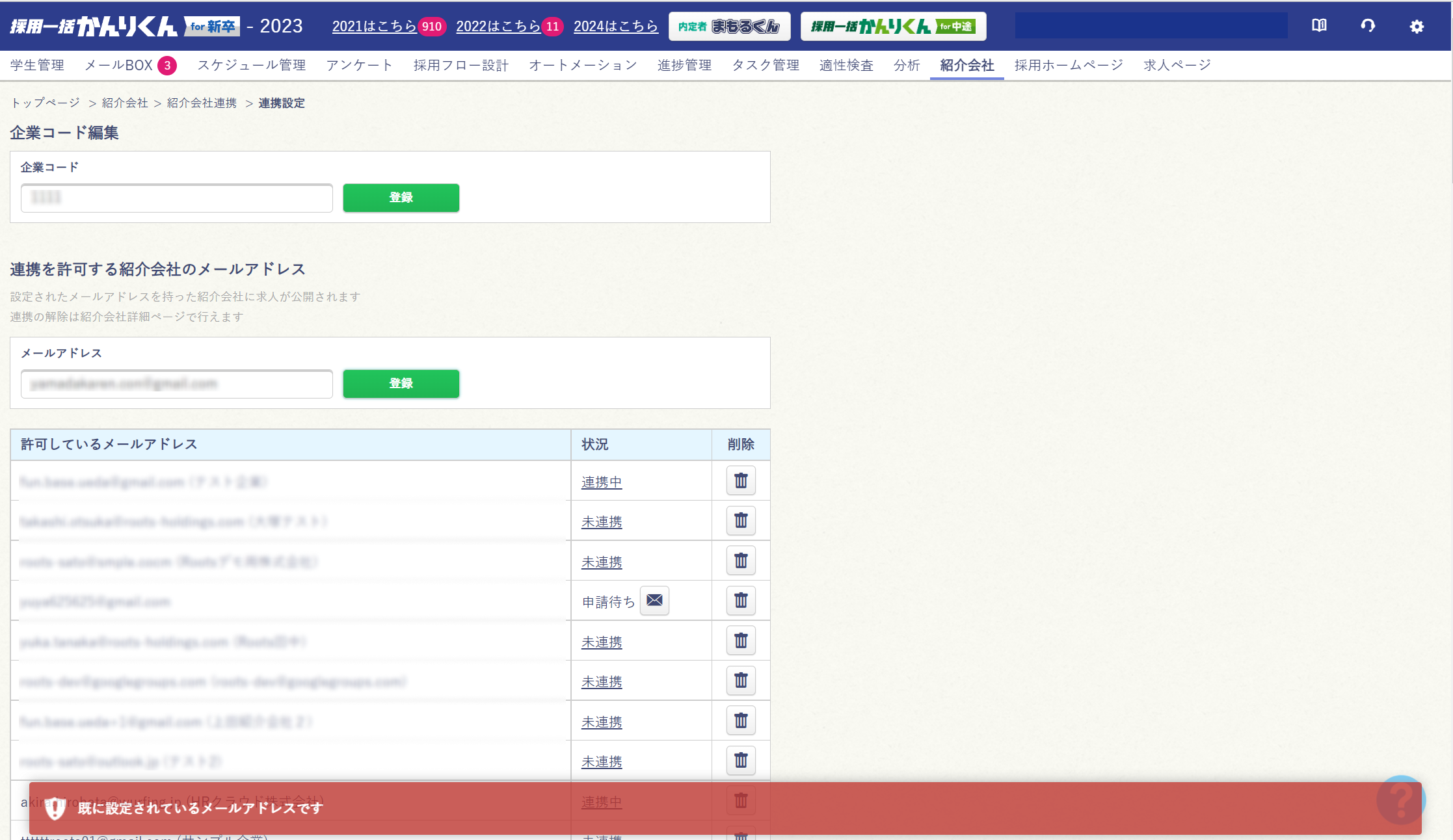Click 登録 button next to メールアドレス field

tap(401, 384)
